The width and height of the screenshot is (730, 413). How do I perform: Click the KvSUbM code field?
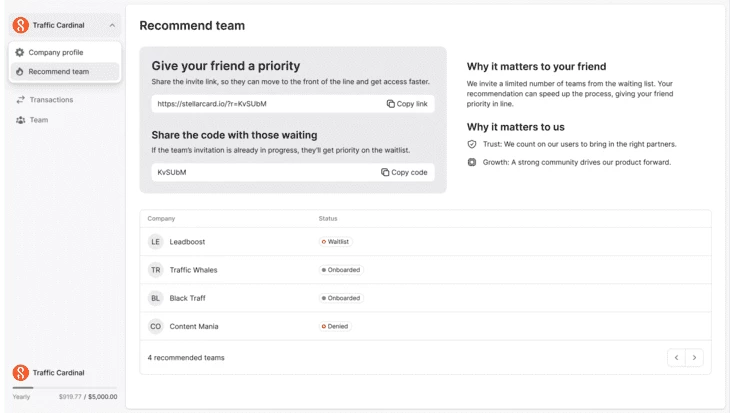pos(293,172)
